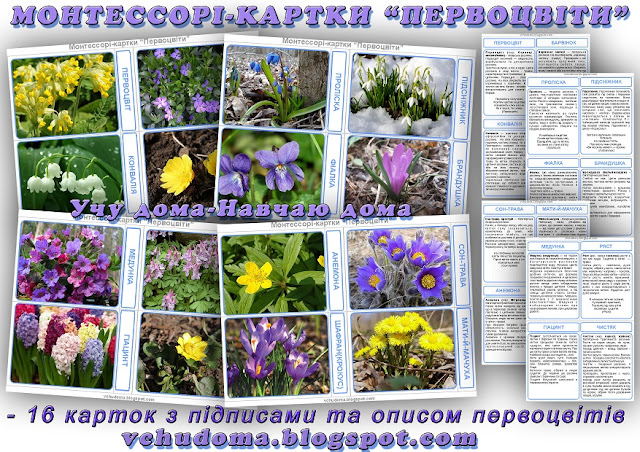The width and height of the screenshot is (640, 452).
Task: Click vertical ПЕРВОЦВІТ label beside primrose photo
Action: [126, 90]
